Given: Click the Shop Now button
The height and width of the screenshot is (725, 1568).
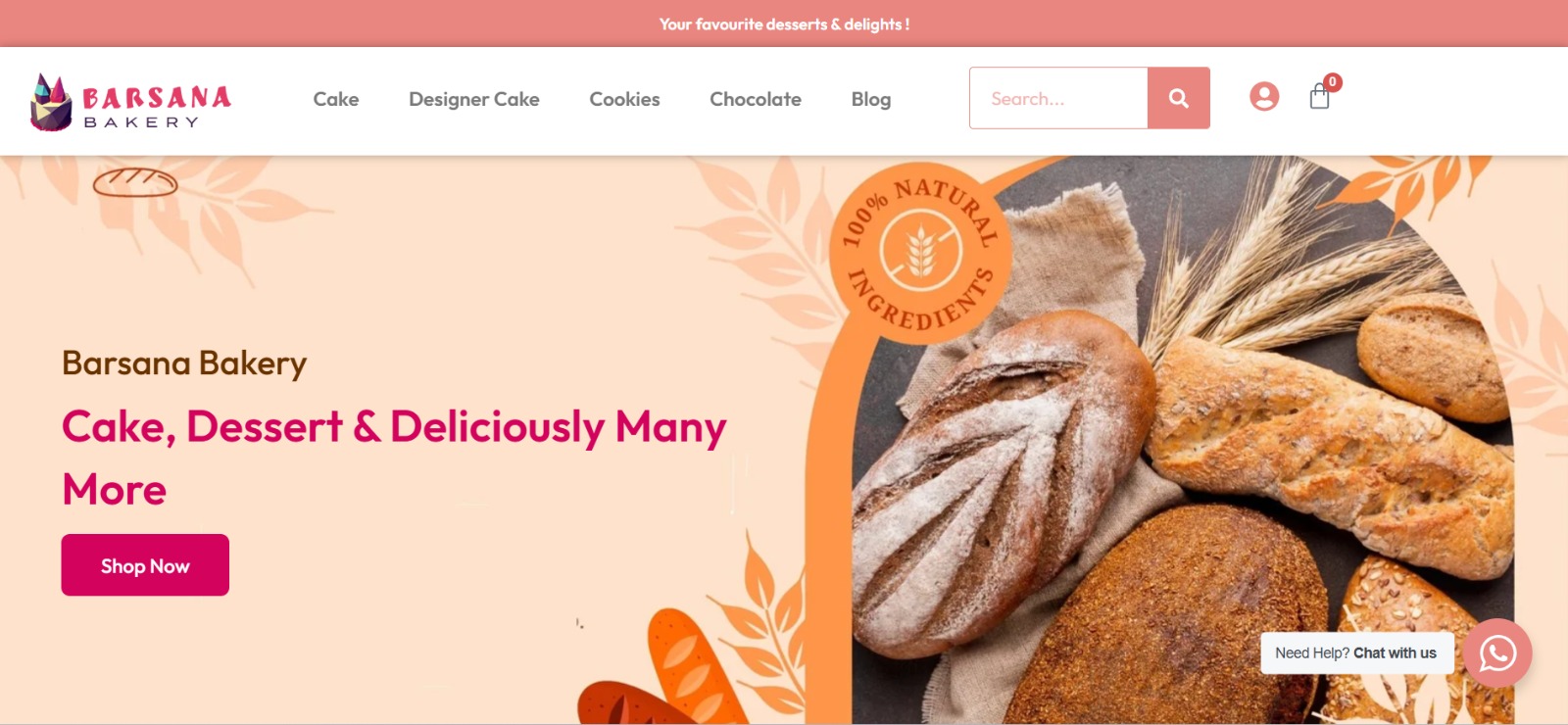Looking at the screenshot, I should [145, 565].
